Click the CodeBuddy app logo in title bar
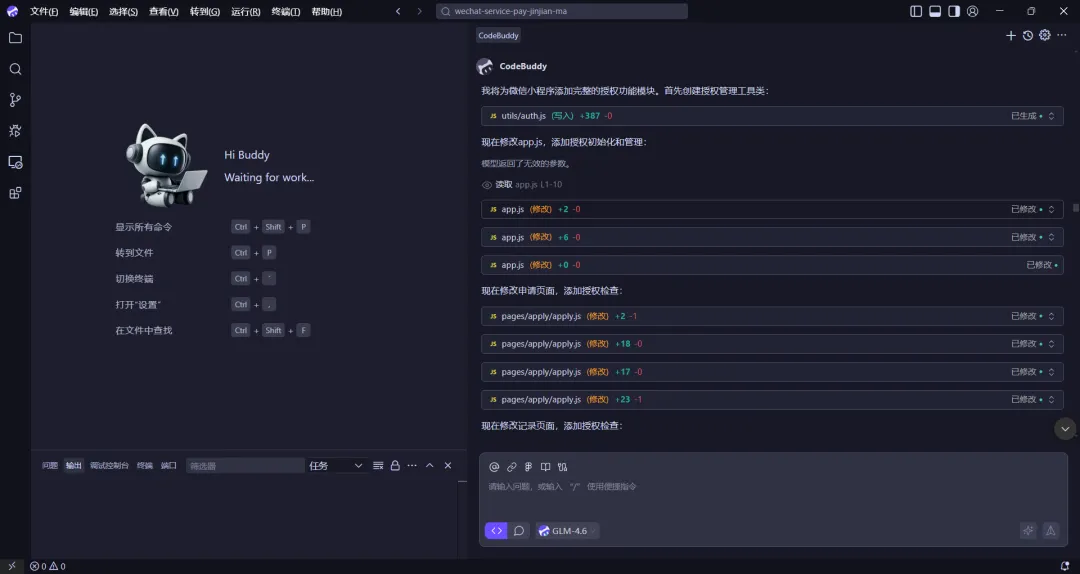This screenshot has width=1080, height=574. [12, 11]
